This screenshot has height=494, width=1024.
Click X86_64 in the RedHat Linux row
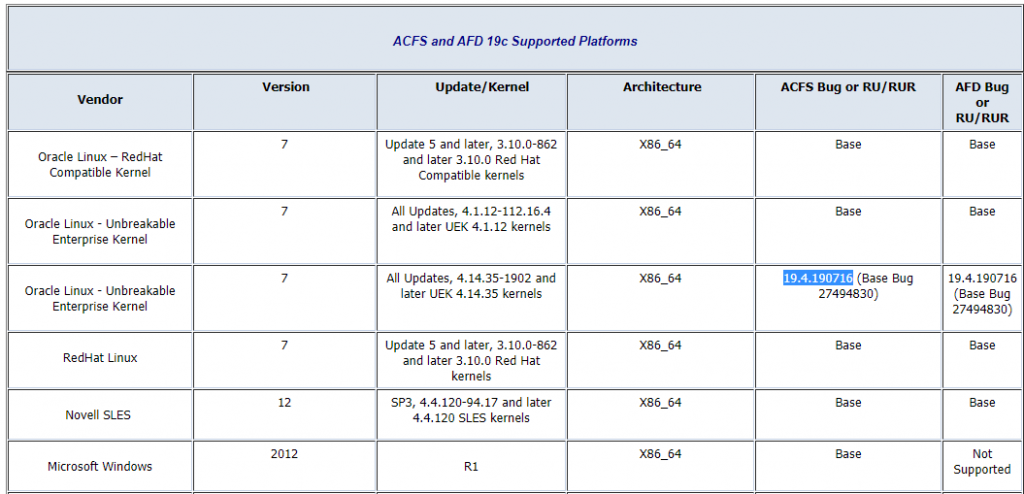(x=660, y=344)
